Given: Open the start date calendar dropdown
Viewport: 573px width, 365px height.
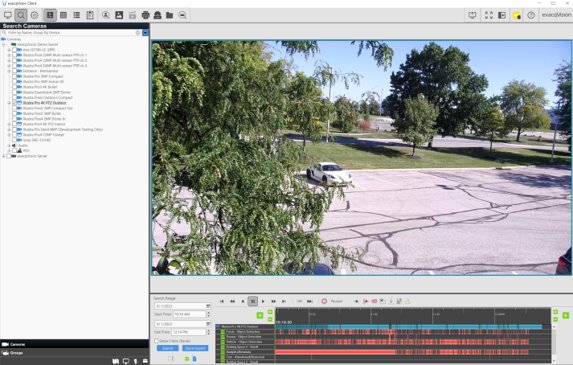Looking at the screenshot, I should pos(208,306).
